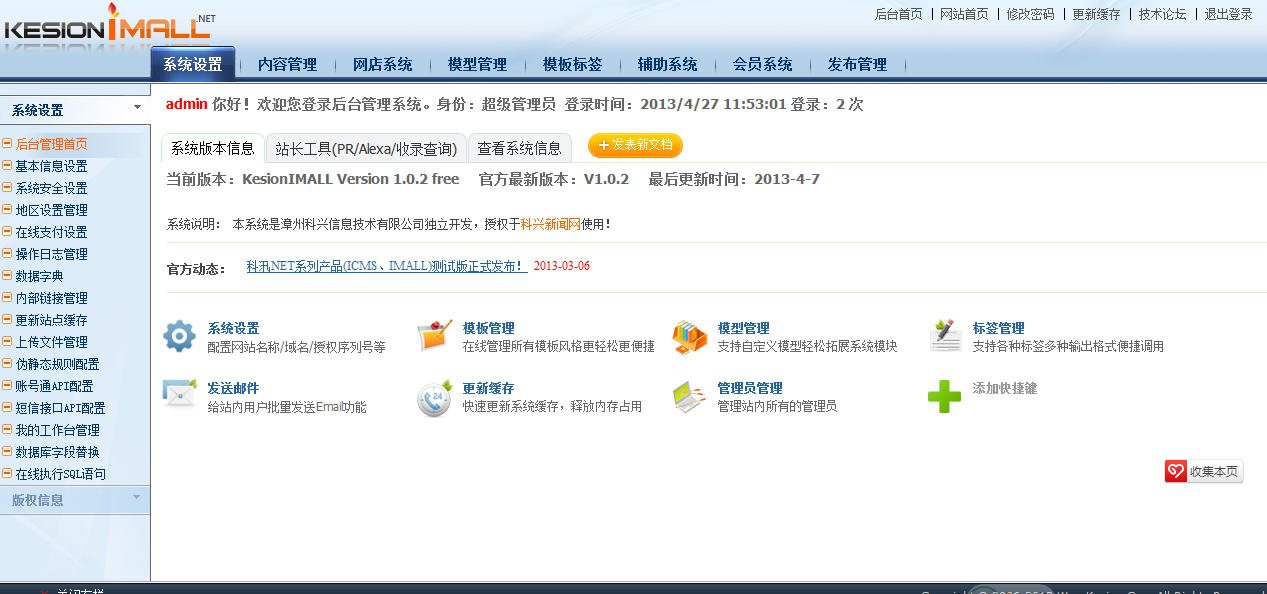The width and height of the screenshot is (1267, 594).
Task: Select the 系统版本信息 tab
Action: 213,148
